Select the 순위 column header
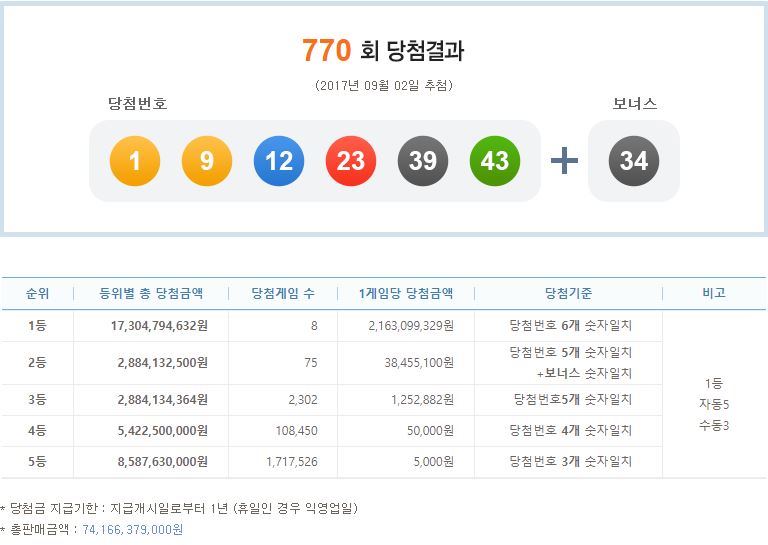768x545 pixels. click(x=37, y=293)
